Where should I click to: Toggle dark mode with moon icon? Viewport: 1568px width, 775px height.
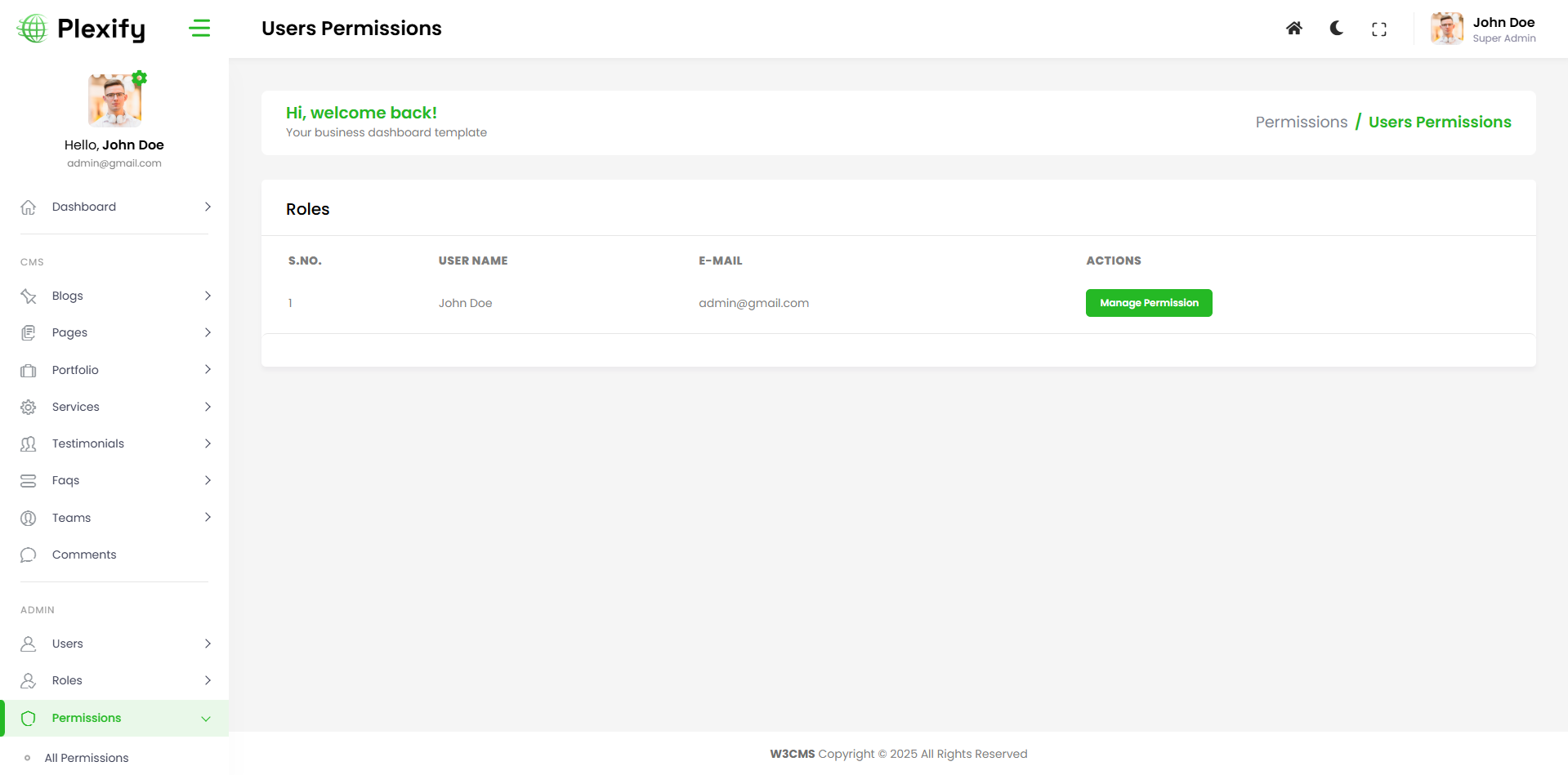click(1337, 29)
